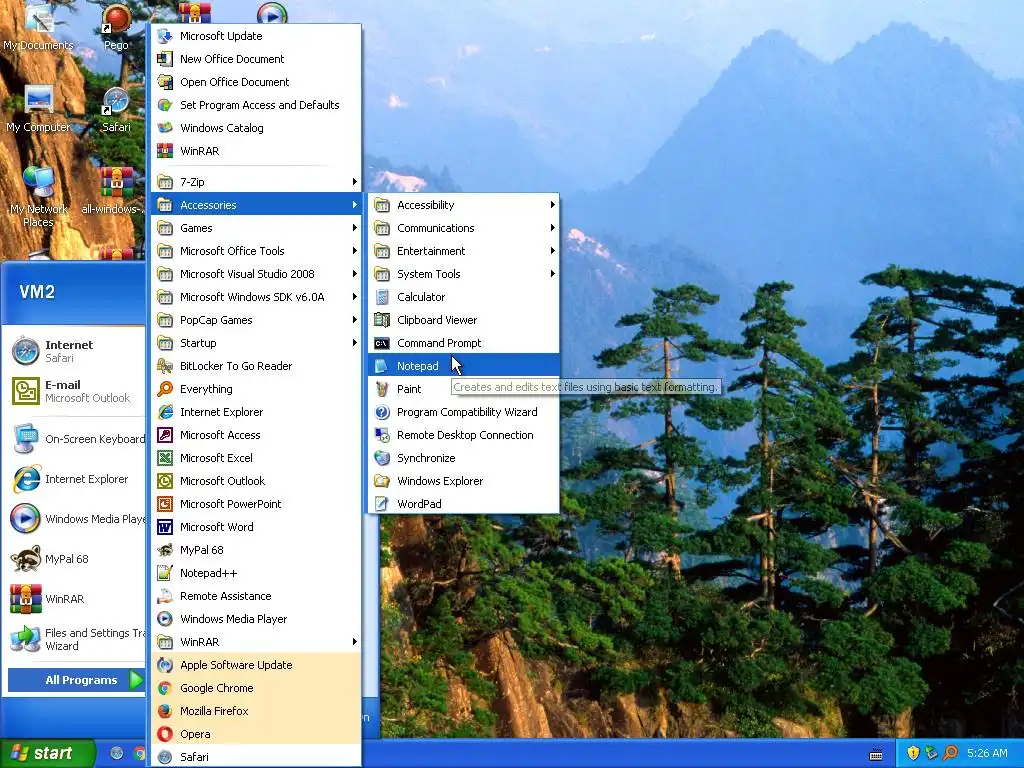Open On-Screen Keyboard from Start menu

(x=76, y=439)
